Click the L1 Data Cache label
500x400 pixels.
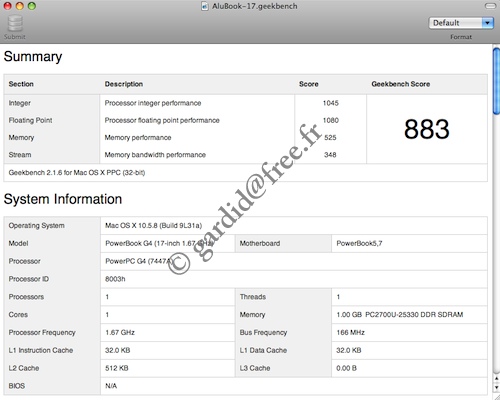click(263, 350)
